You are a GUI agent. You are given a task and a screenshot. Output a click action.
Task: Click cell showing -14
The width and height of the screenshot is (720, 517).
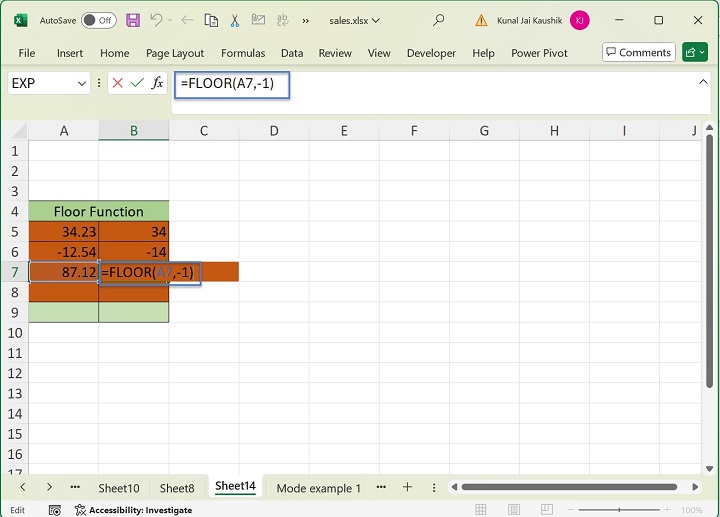point(134,252)
